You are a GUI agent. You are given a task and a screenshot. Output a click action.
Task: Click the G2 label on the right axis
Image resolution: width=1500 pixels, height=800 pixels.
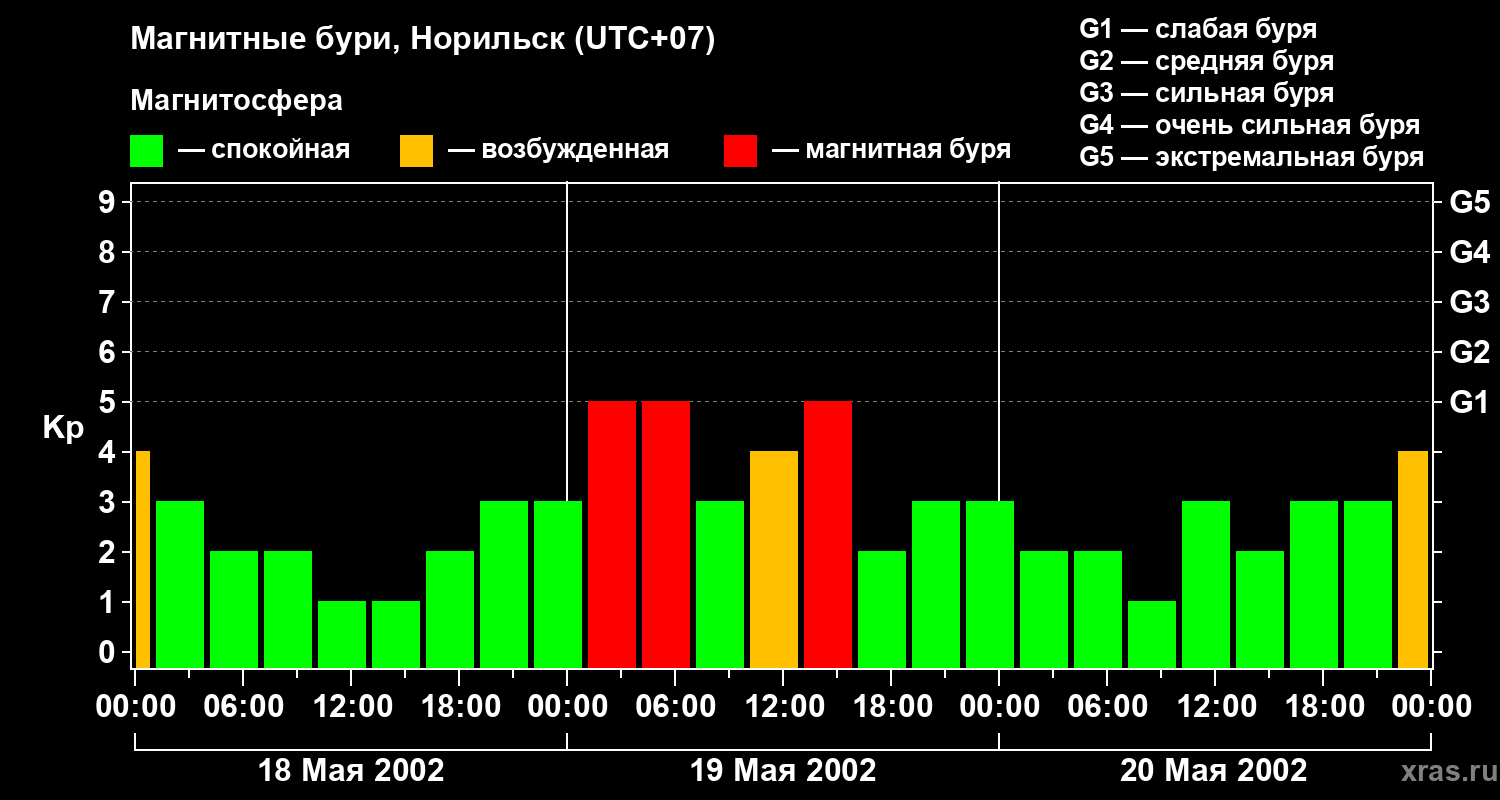pos(1469,352)
